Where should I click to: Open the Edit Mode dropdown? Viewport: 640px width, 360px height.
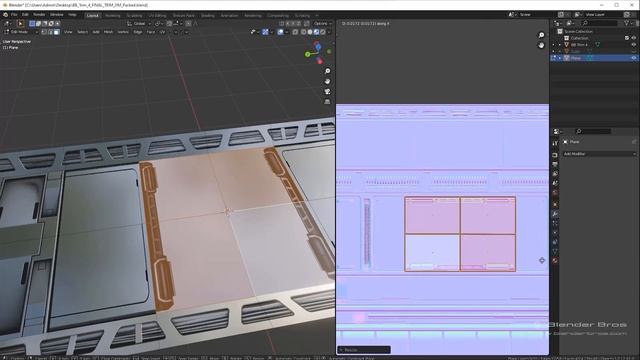tap(20, 32)
